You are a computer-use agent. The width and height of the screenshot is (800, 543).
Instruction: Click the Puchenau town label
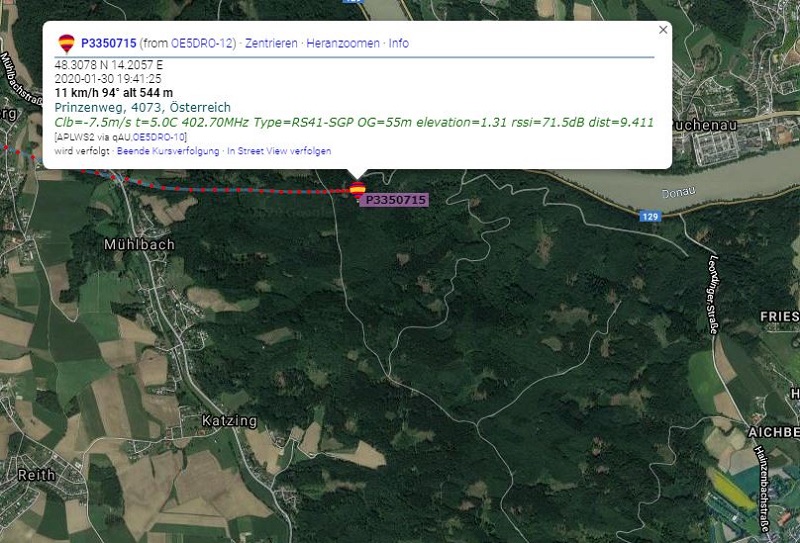click(x=704, y=125)
